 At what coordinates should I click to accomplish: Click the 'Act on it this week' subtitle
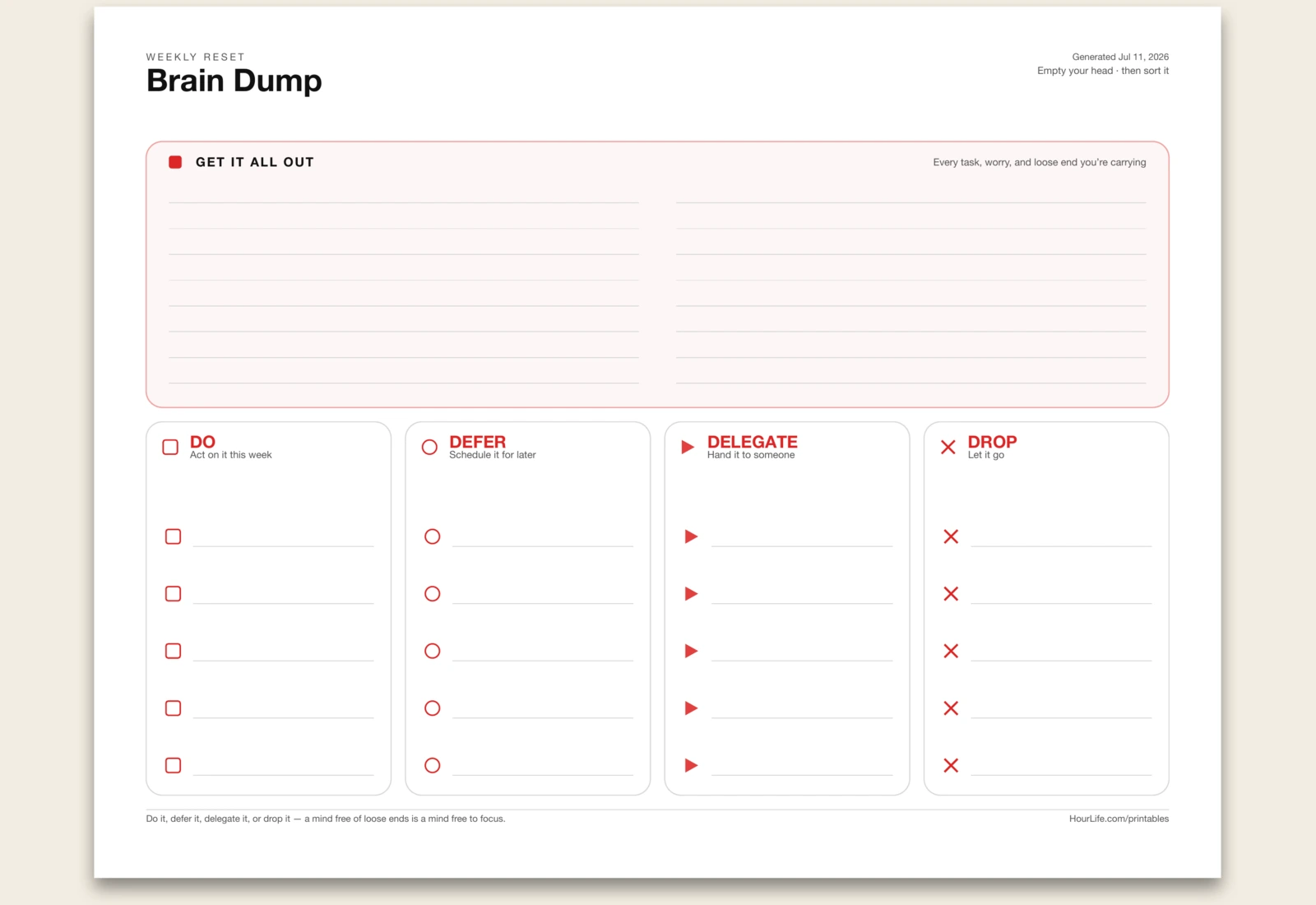click(230, 455)
